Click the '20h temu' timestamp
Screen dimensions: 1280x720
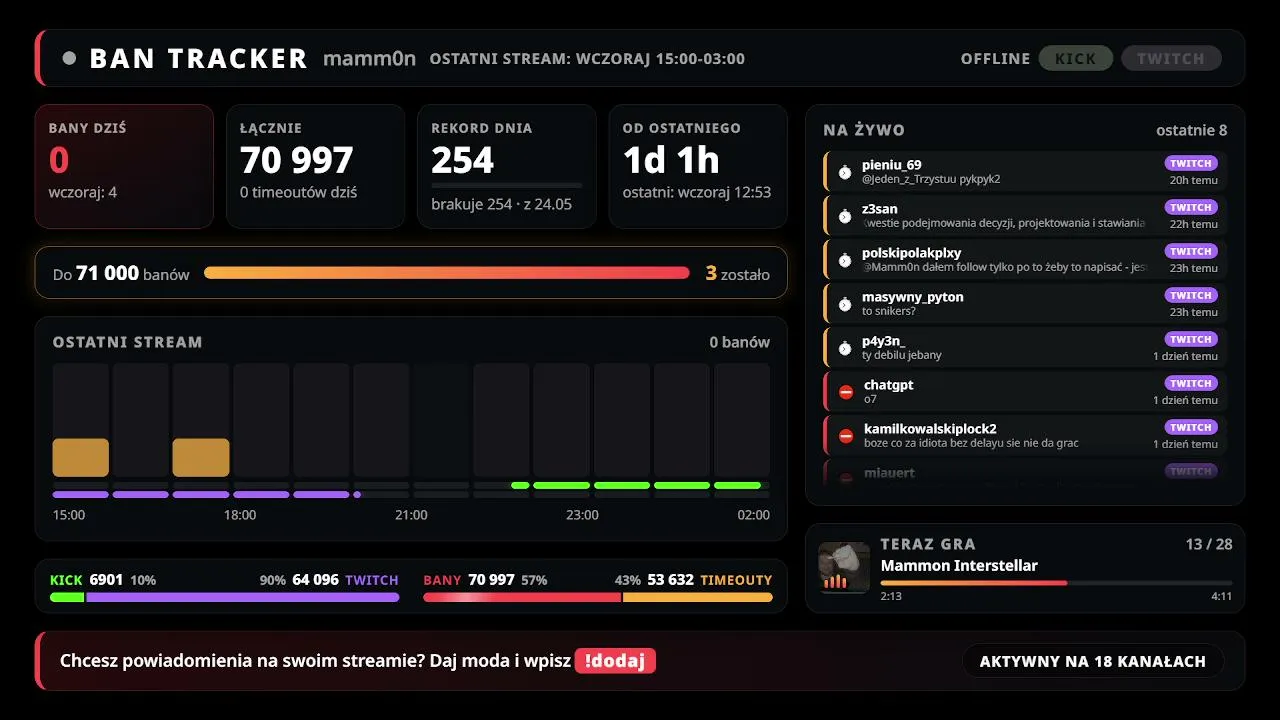point(1194,180)
